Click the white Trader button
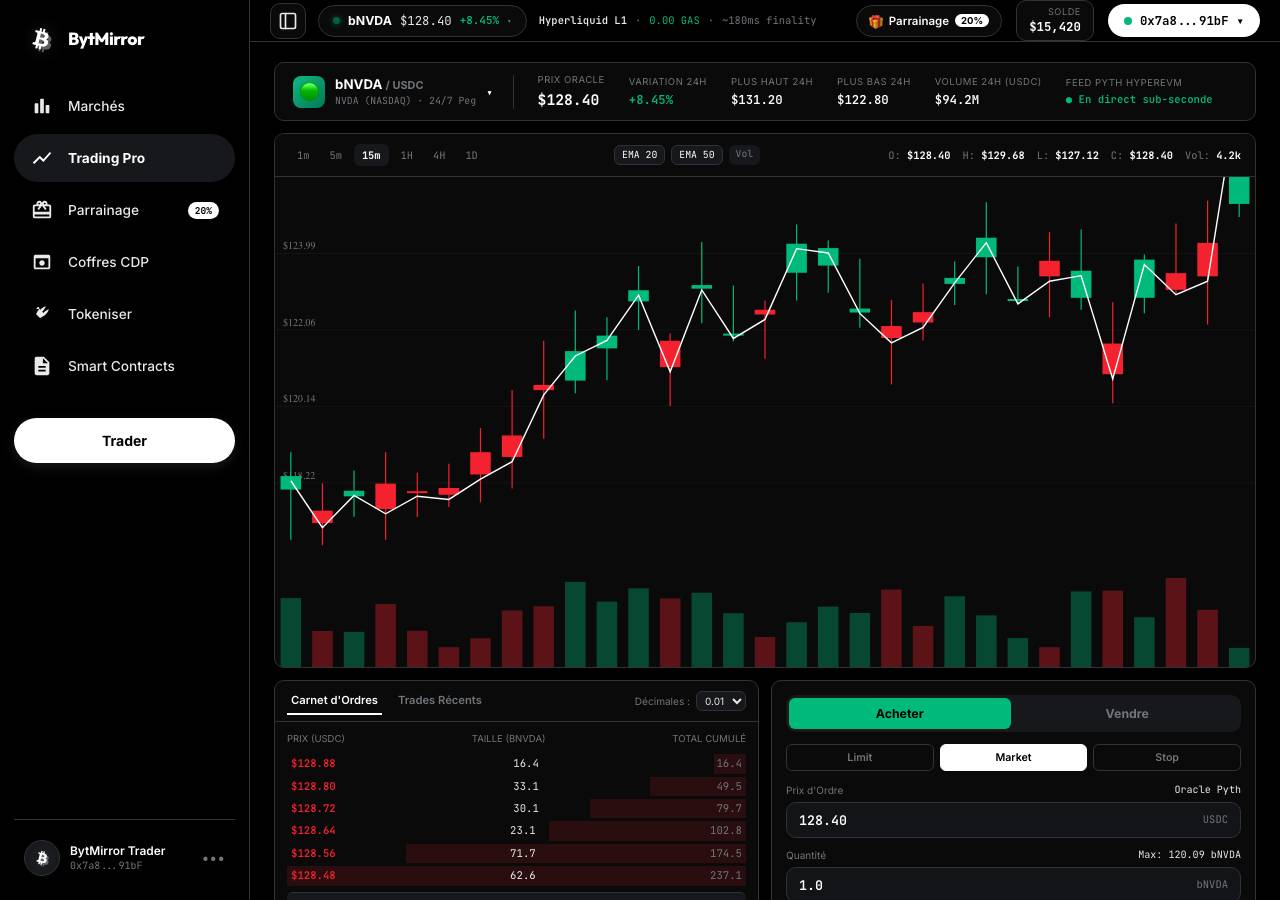Viewport: 1280px width, 900px height. click(124, 441)
